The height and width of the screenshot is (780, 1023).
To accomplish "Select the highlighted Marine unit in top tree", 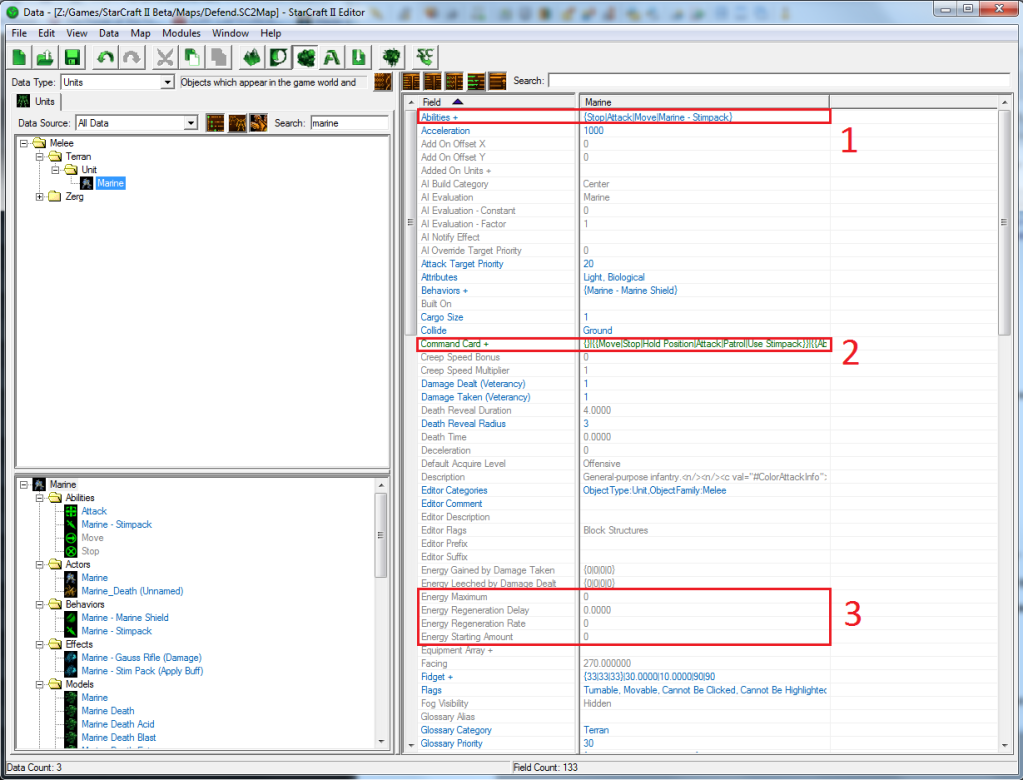I will tap(110, 183).
